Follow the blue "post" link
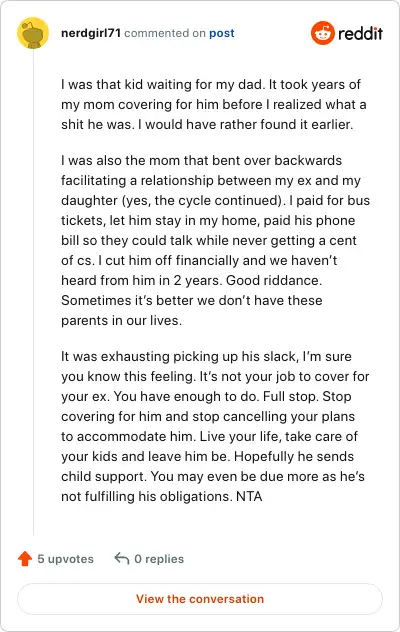The height and width of the screenshot is (632, 400). pyautogui.click(x=221, y=33)
